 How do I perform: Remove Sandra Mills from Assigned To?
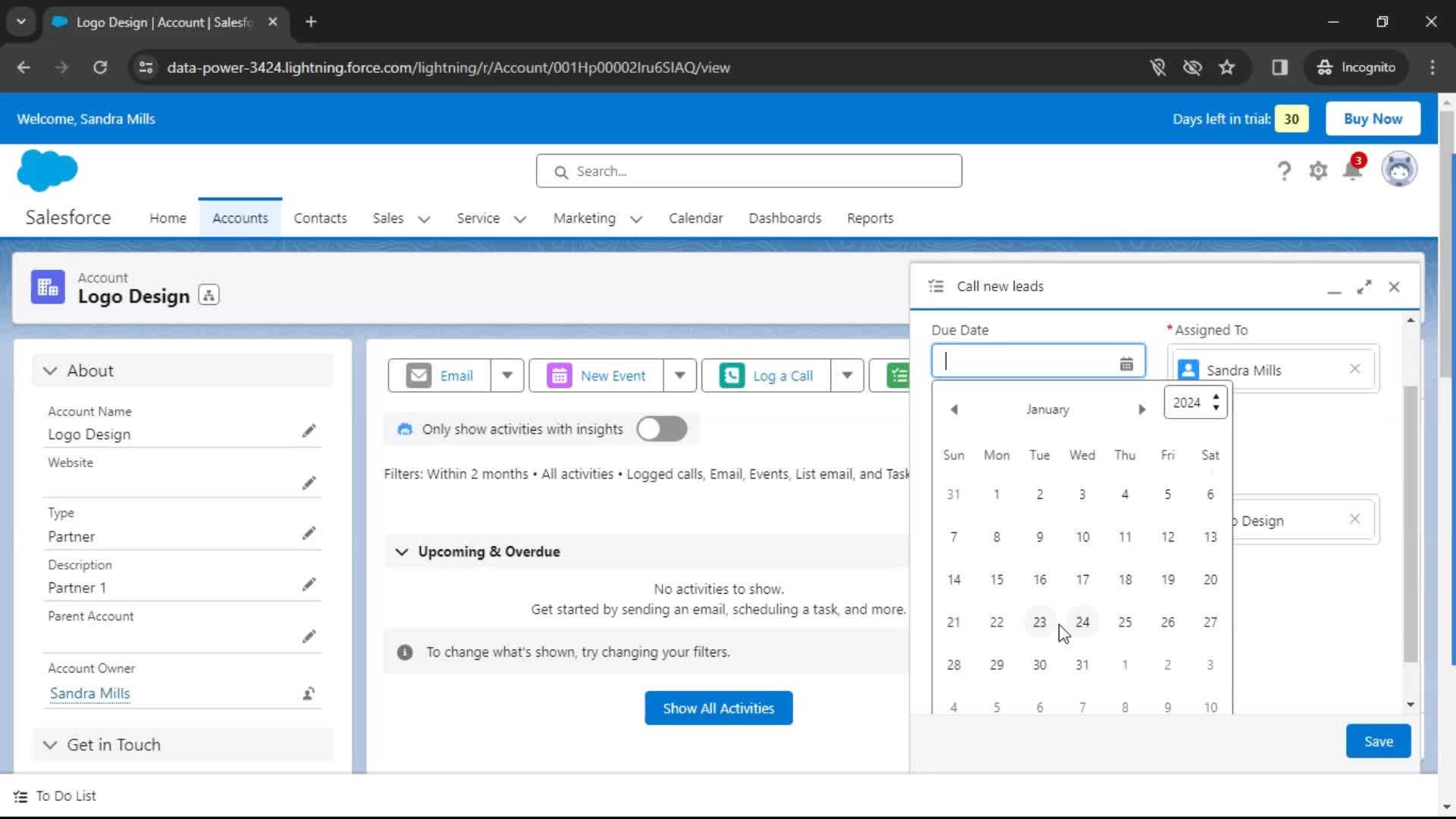click(x=1354, y=369)
